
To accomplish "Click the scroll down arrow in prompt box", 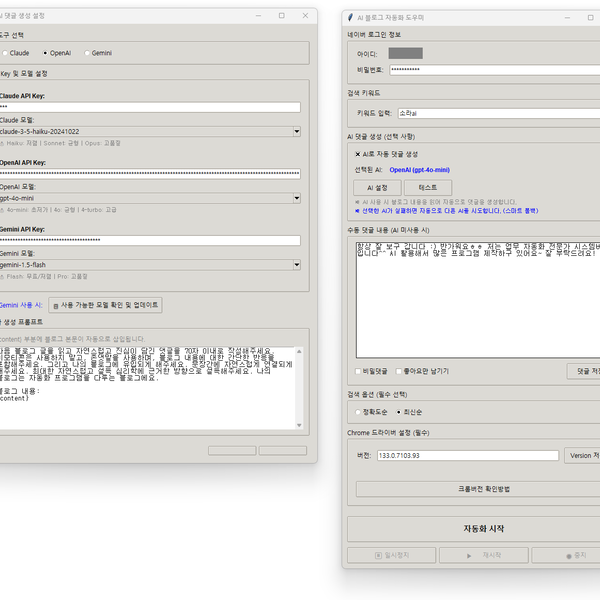I will pyautogui.click(x=299, y=425).
